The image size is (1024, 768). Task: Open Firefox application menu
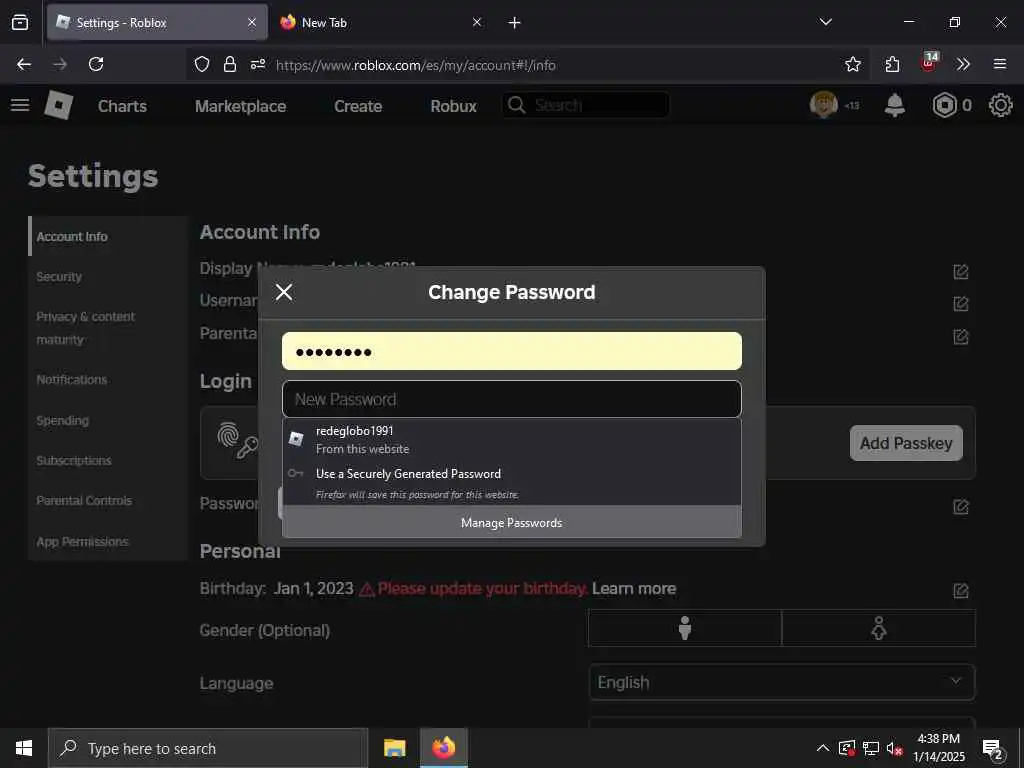click(999, 64)
